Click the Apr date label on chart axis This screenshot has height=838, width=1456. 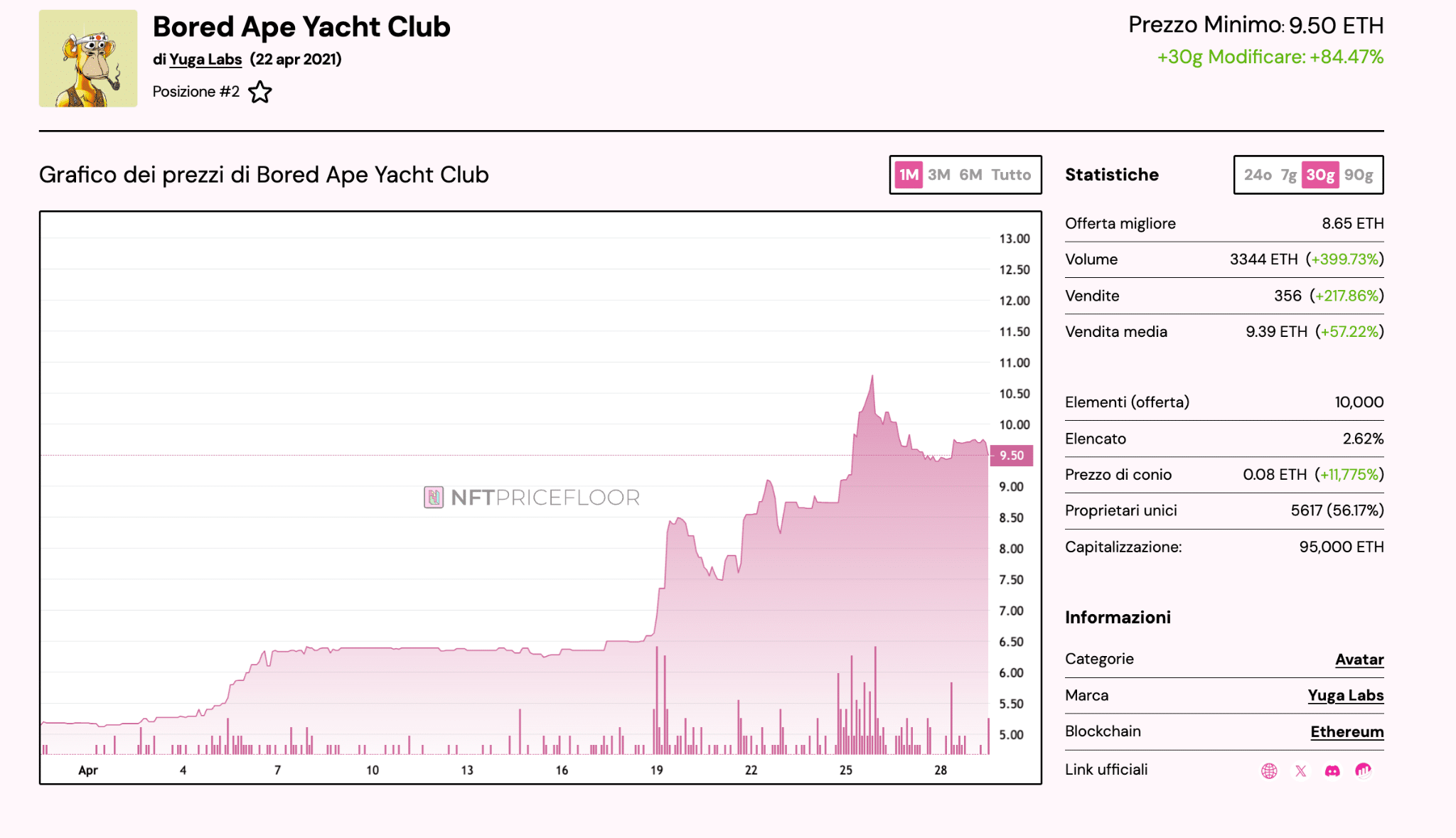(x=88, y=770)
